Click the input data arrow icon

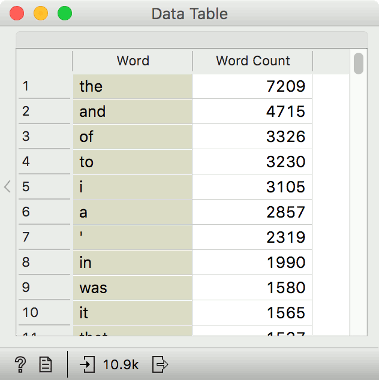pos(87,364)
